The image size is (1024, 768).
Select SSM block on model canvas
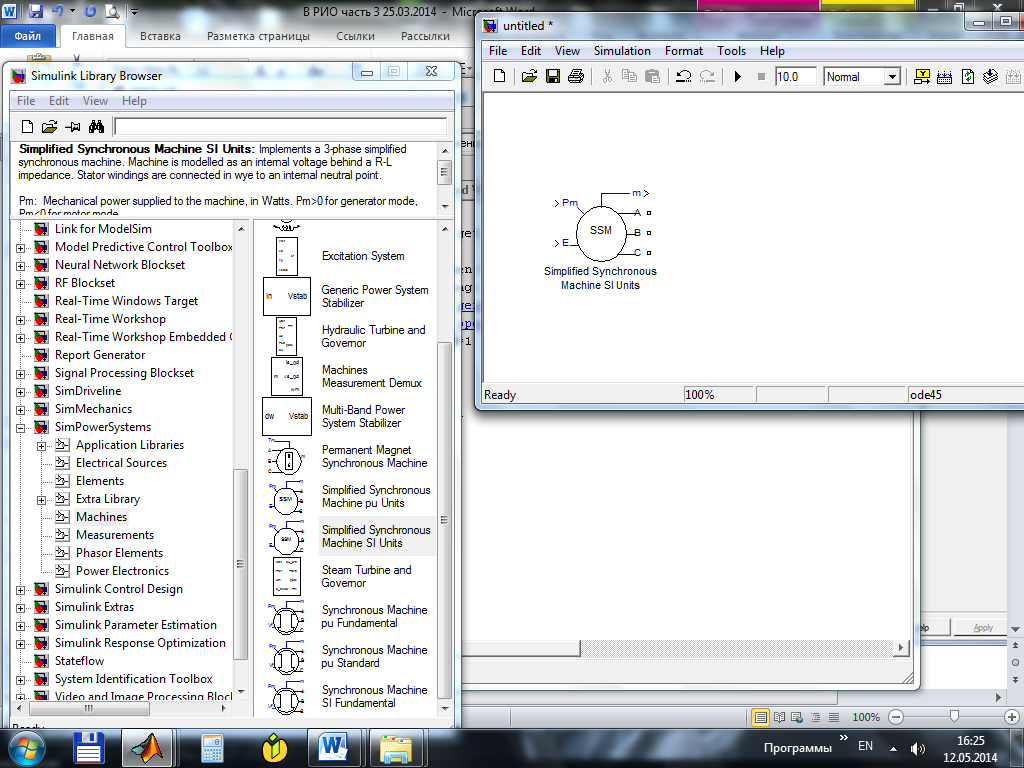[601, 232]
